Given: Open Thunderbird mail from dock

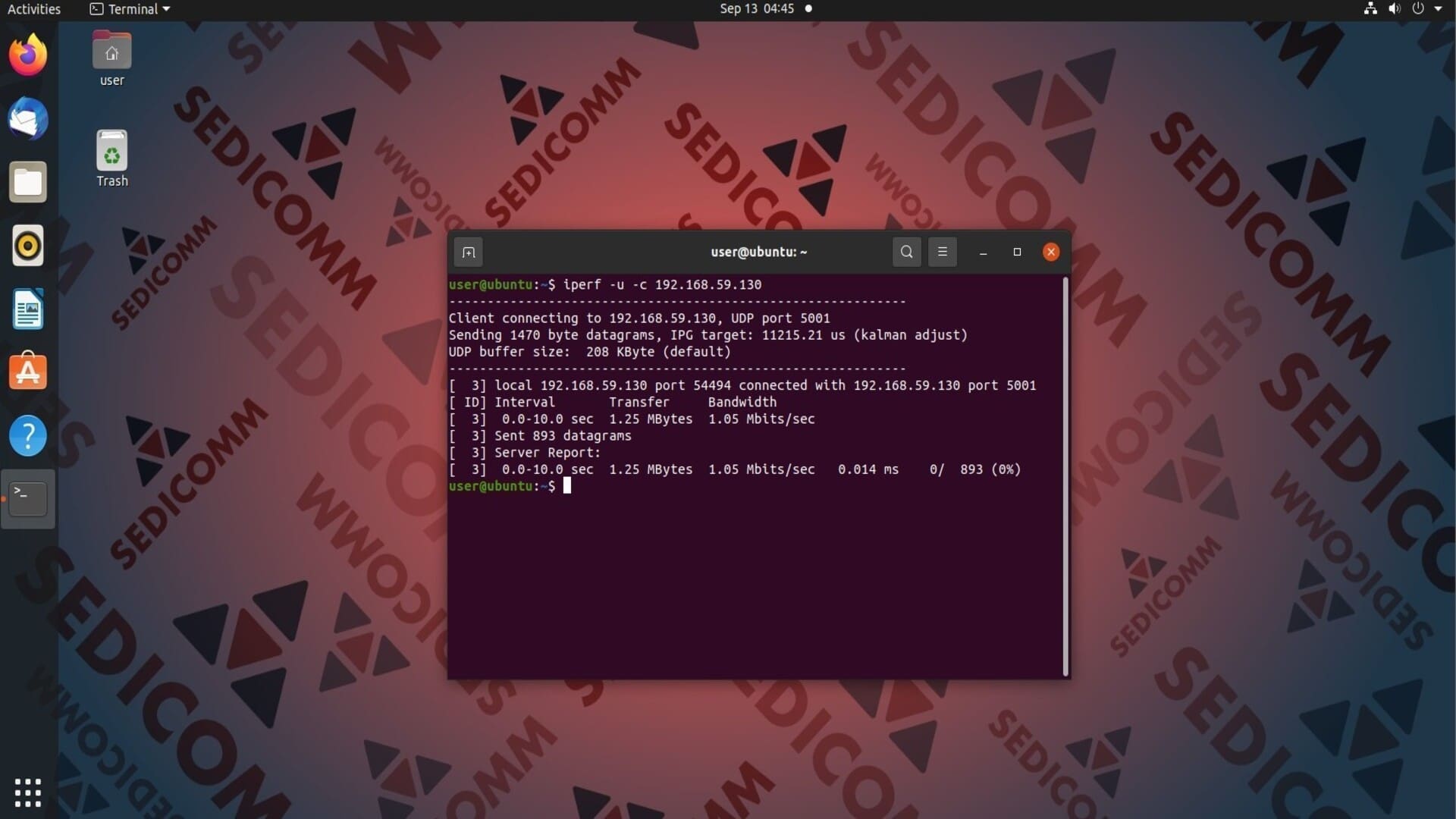Looking at the screenshot, I should click(x=28, y=119).
